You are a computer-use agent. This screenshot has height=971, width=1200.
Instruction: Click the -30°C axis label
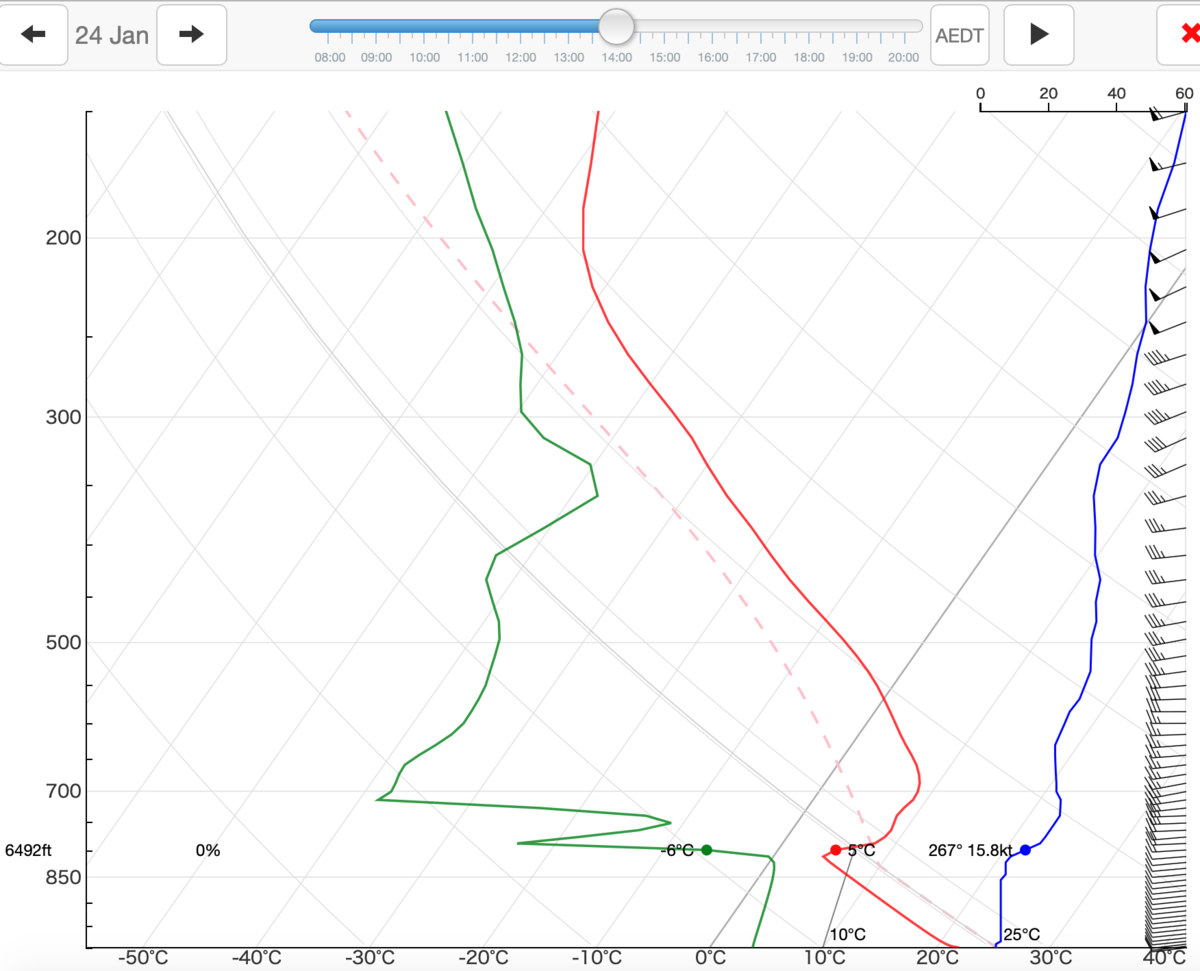pyautogui.click(x=370, y=958)
